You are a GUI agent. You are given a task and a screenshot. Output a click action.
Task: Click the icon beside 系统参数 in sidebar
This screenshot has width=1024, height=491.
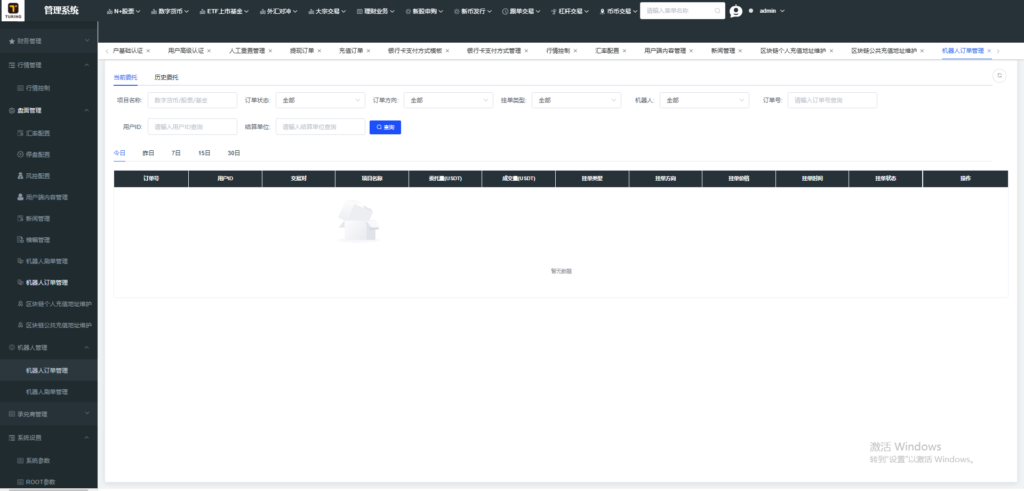coord(20,460)
